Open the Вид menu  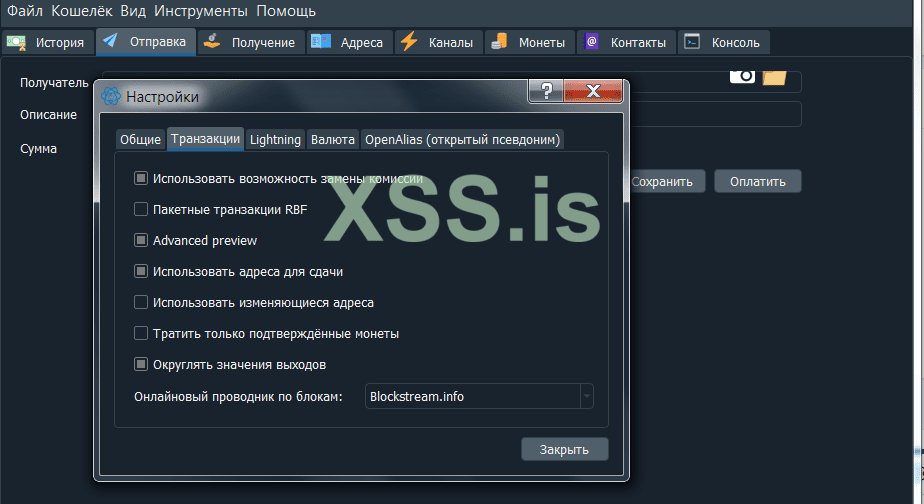[133, 11]
